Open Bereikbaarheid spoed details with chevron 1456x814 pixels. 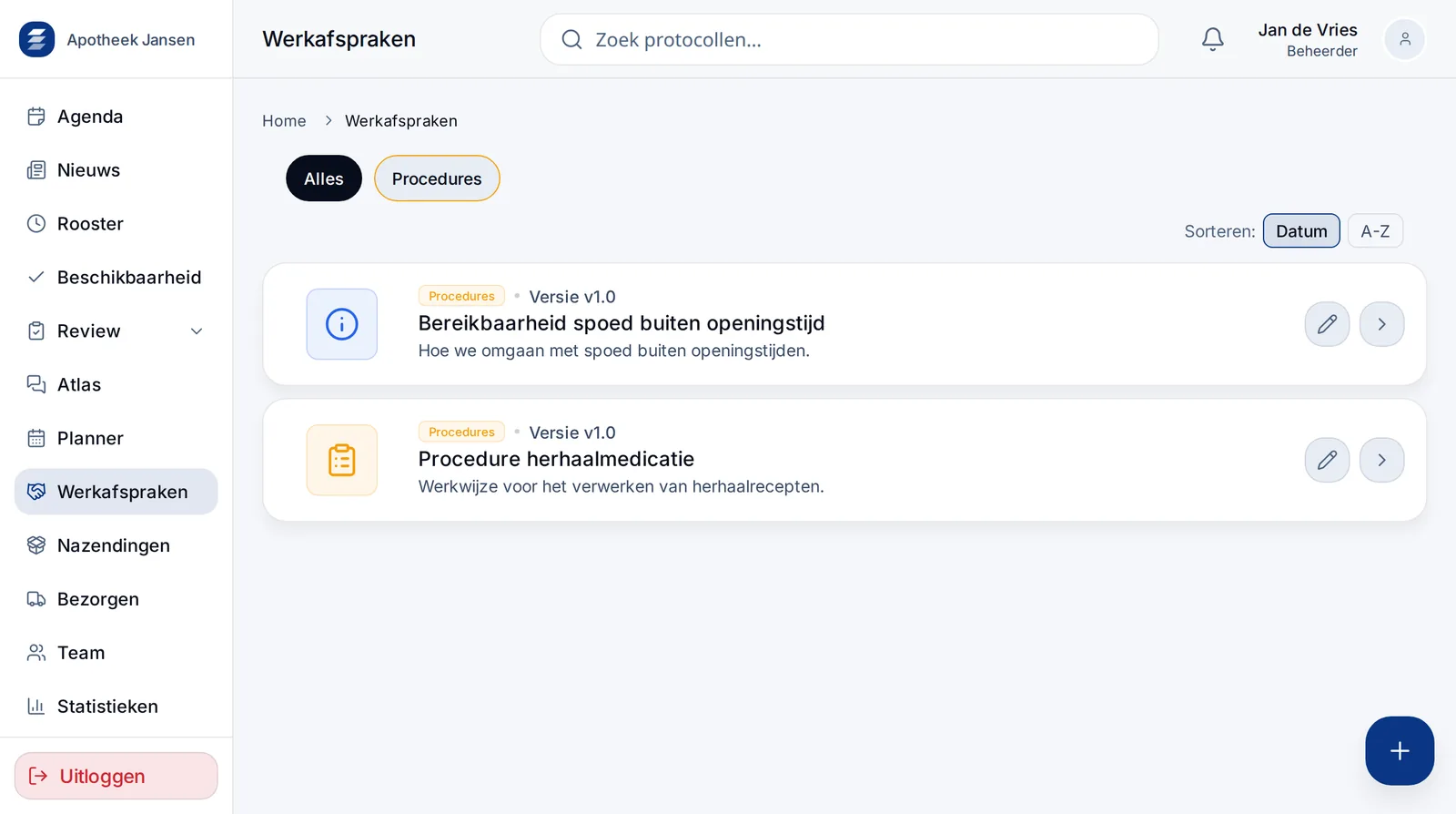tap(1381, 324)
